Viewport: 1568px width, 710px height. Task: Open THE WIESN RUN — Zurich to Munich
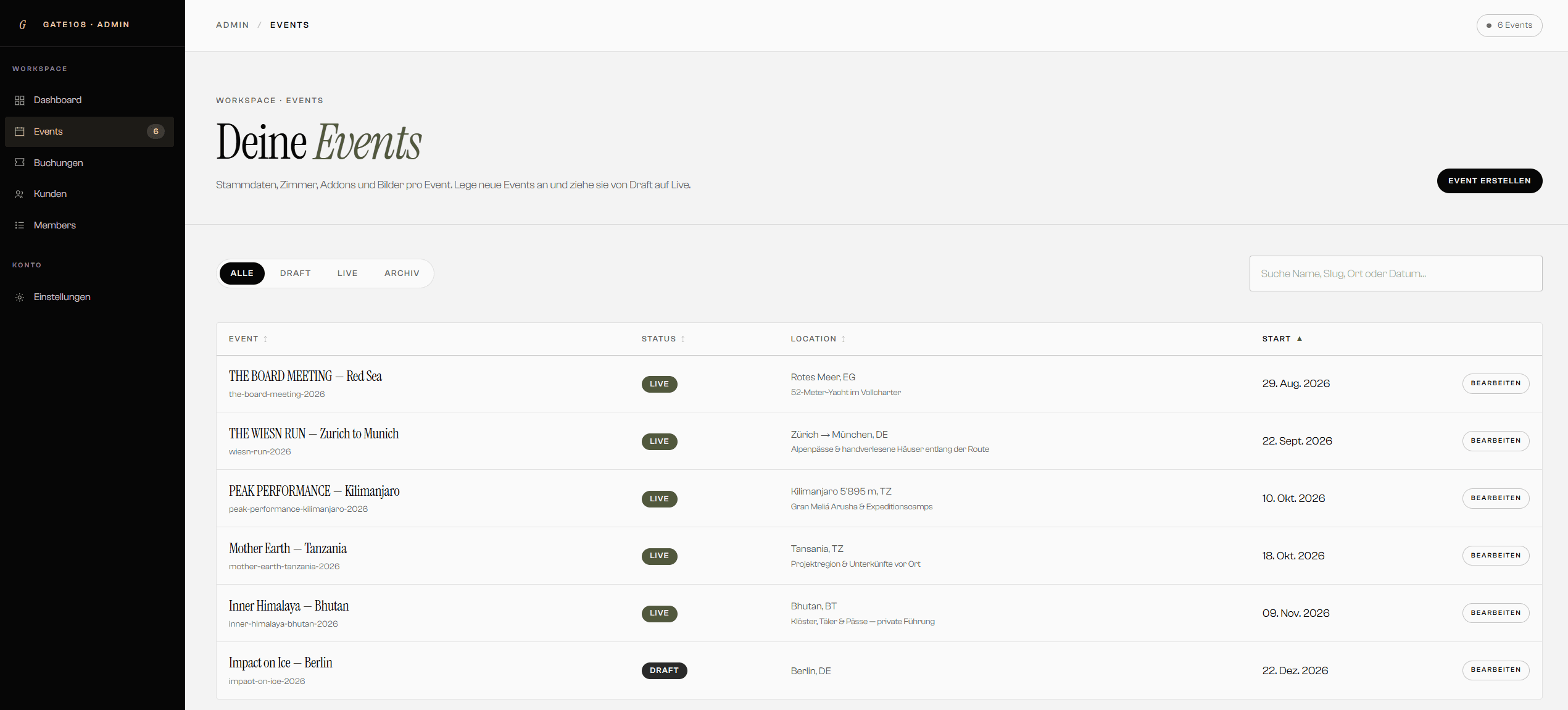pos(313,433)
